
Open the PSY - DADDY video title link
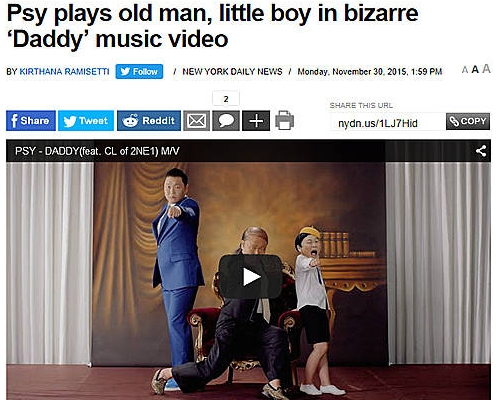click(97, 151)
